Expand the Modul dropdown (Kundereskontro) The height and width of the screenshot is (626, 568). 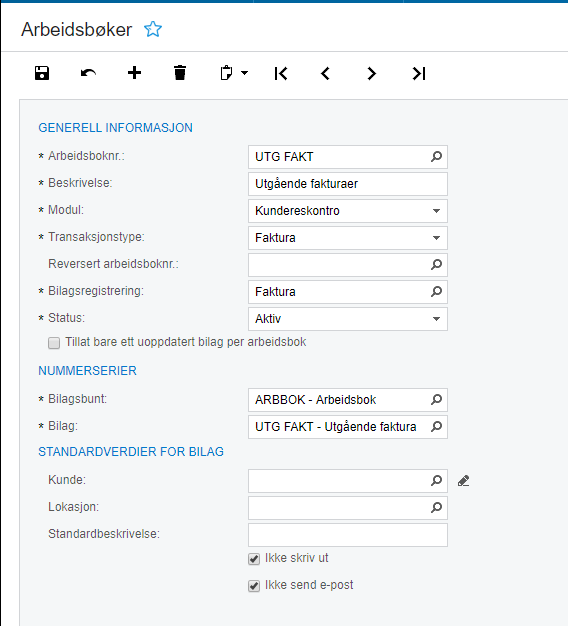pos(437,211)
